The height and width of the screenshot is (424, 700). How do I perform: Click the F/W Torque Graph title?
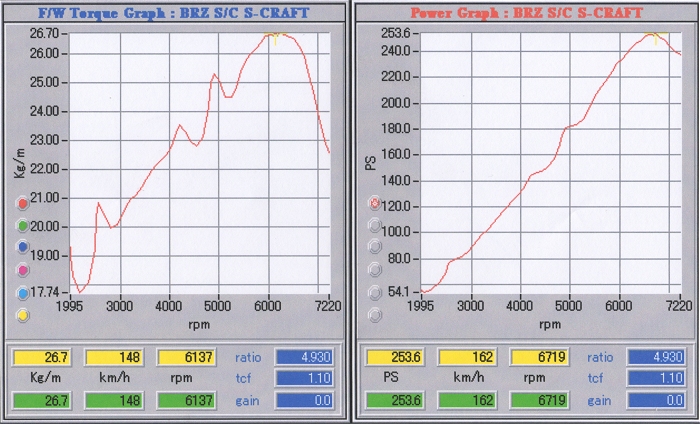click(173, 12)
